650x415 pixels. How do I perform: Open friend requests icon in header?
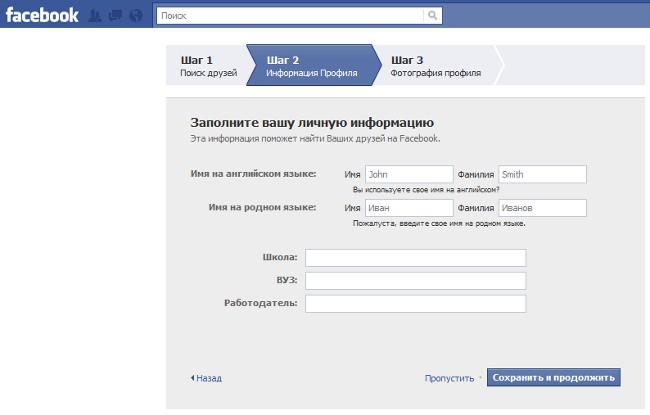[95, 16]
